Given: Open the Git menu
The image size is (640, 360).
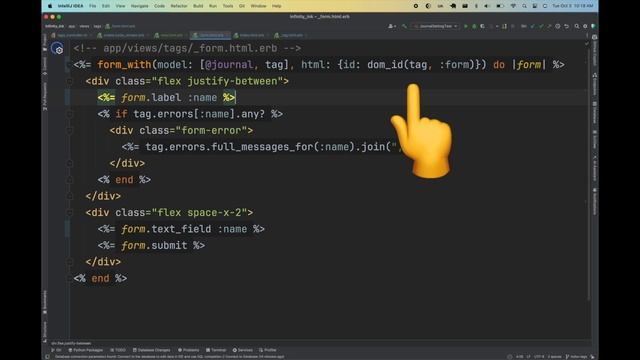Looking at the screenshot, I should [x=242, y=6].
